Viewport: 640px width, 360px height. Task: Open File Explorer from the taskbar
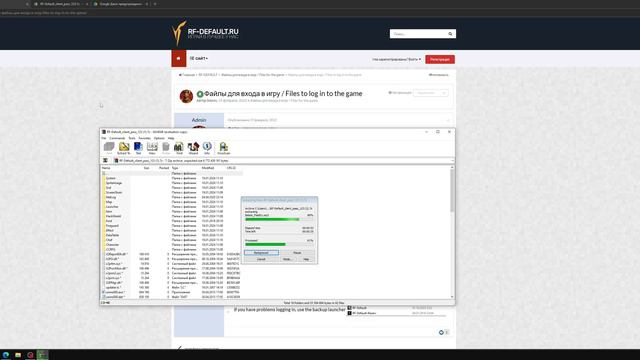[18, 355]
